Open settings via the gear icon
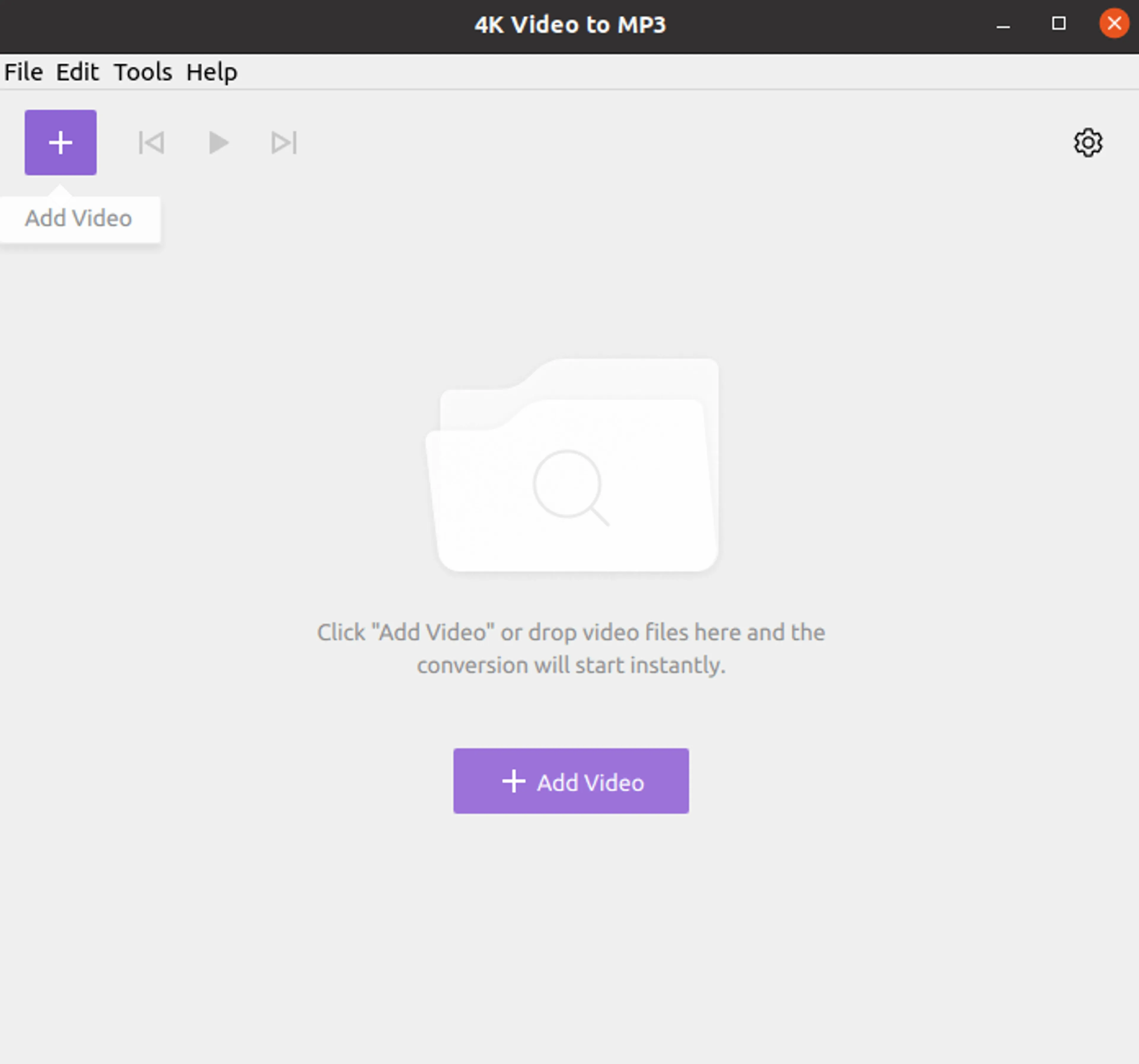Viewport: 1139px width, 1064px height. pyautogui.click(x=1087, y=142)
